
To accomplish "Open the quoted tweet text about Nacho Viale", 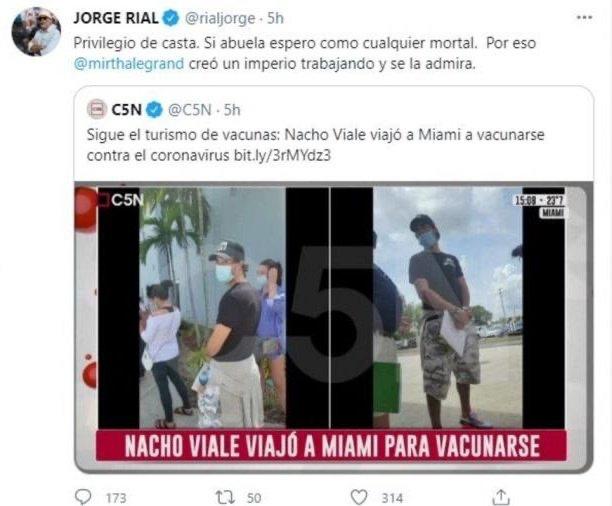I will 315,145.
